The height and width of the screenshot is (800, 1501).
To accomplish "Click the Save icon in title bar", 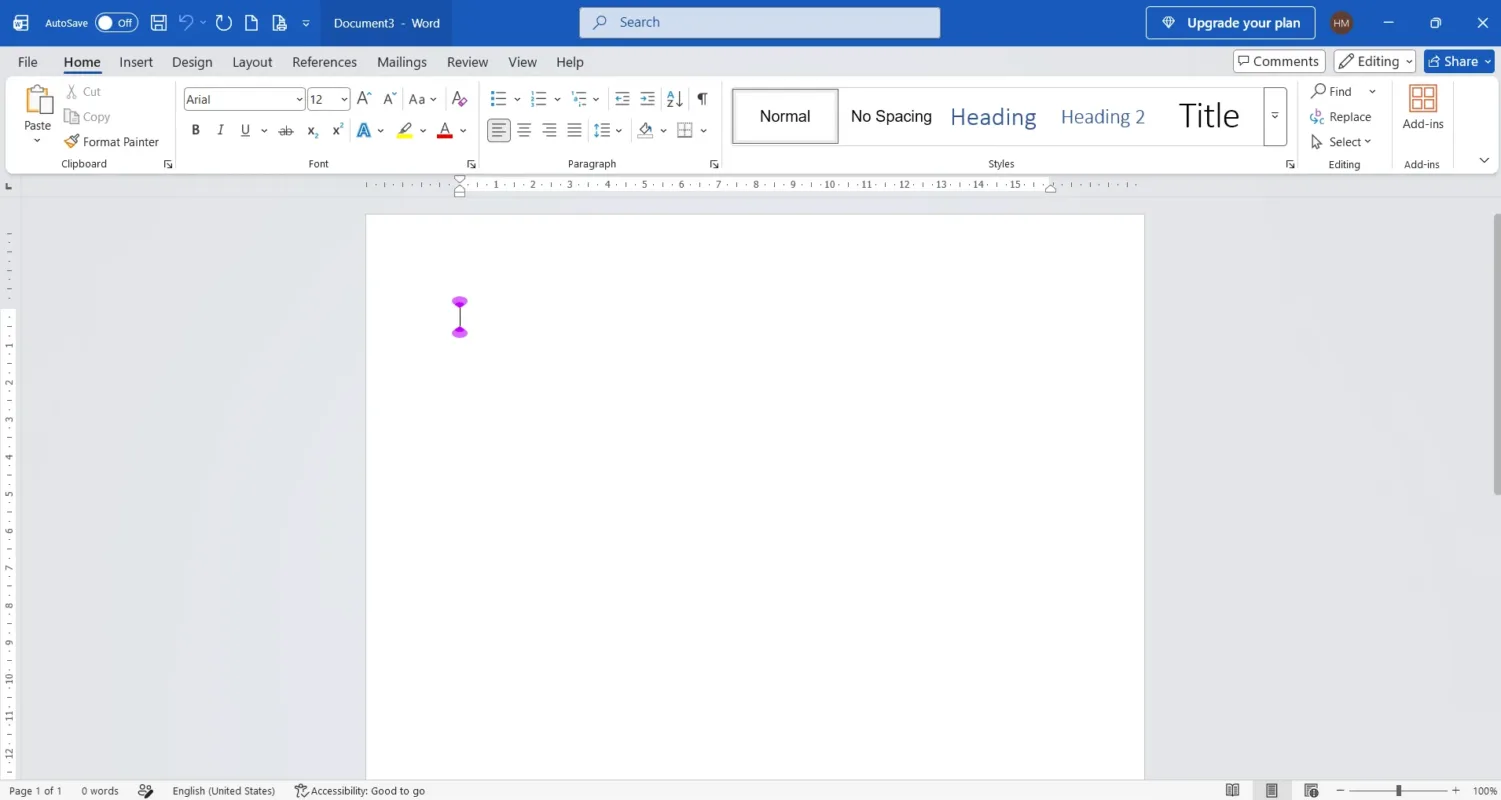I will [158, 22].
